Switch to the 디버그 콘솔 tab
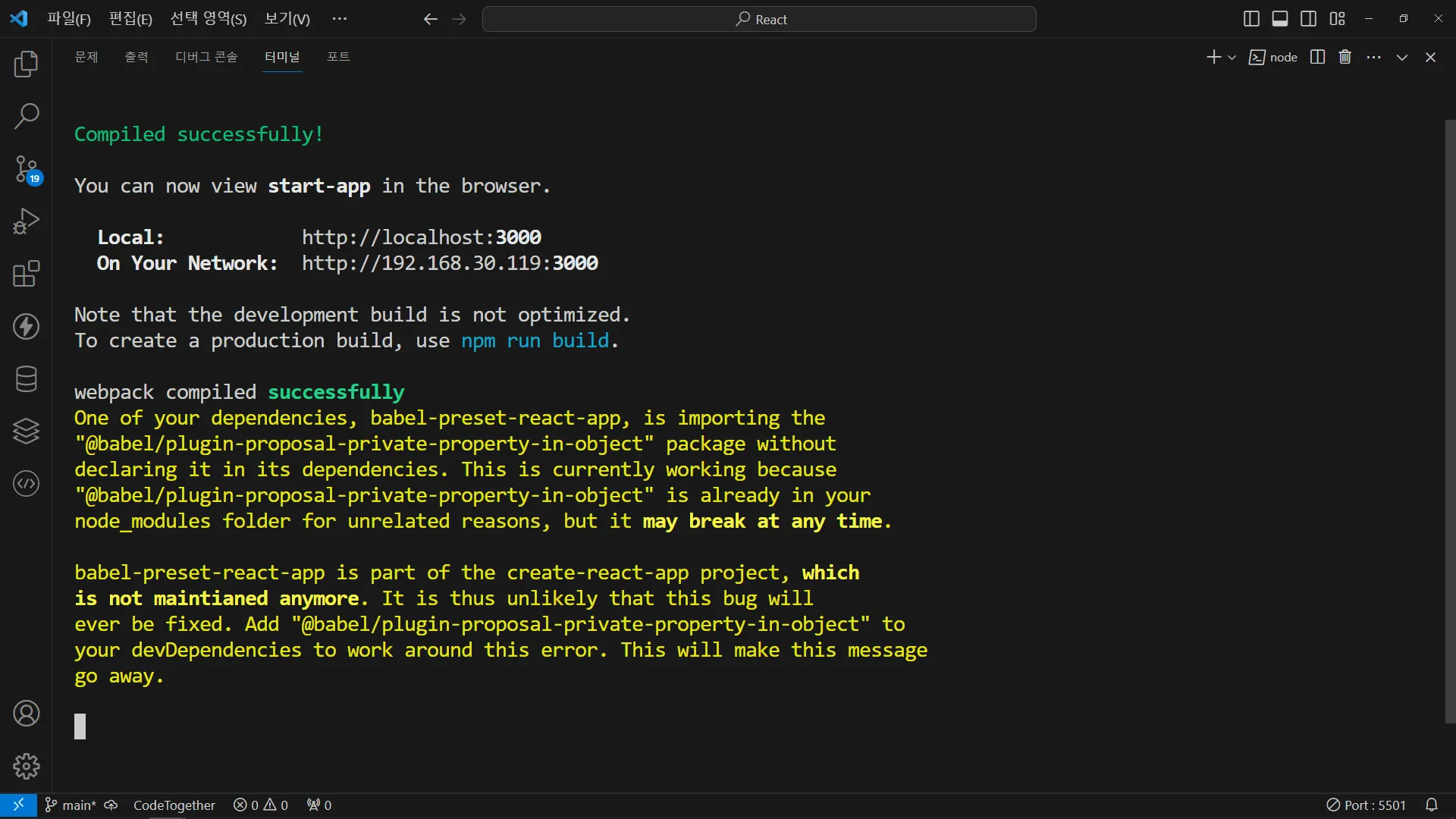The image size is (1456, 819). click(x=206, y=57)
